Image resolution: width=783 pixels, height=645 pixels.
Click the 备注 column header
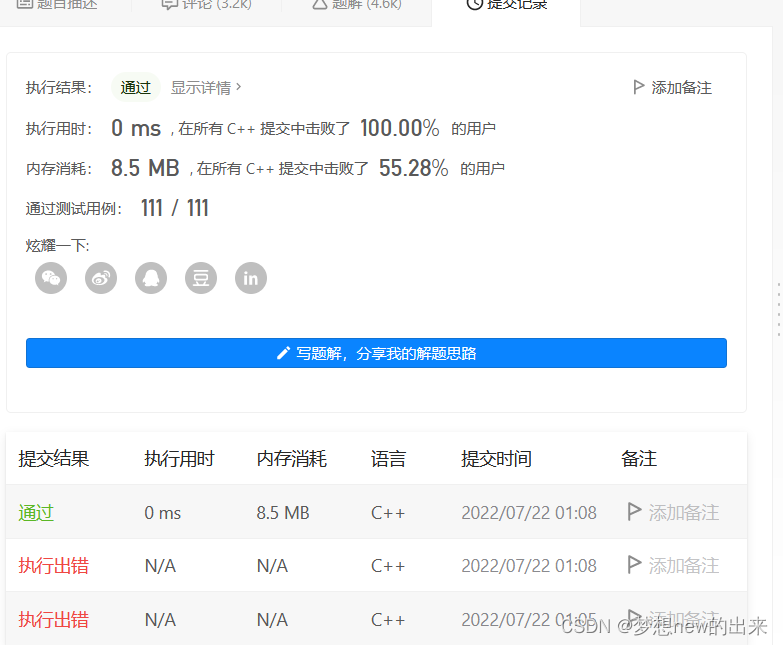click(x=639, y=459)
